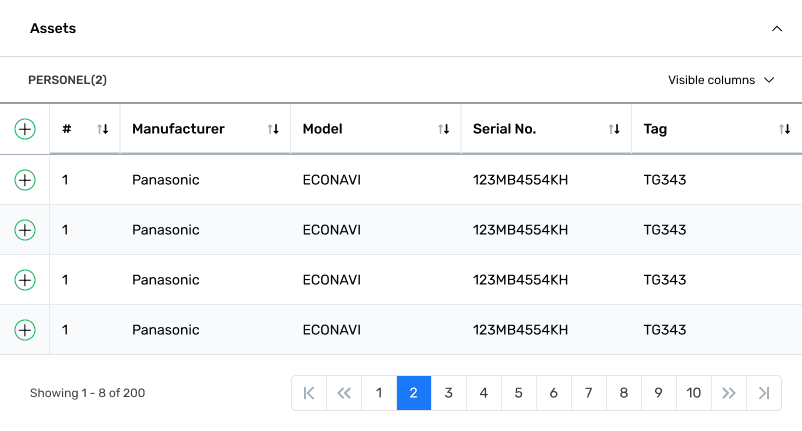Expand the last Panasonic row with its plus icon
This screenshot has width=802, height=431.
tap(25, 330)
